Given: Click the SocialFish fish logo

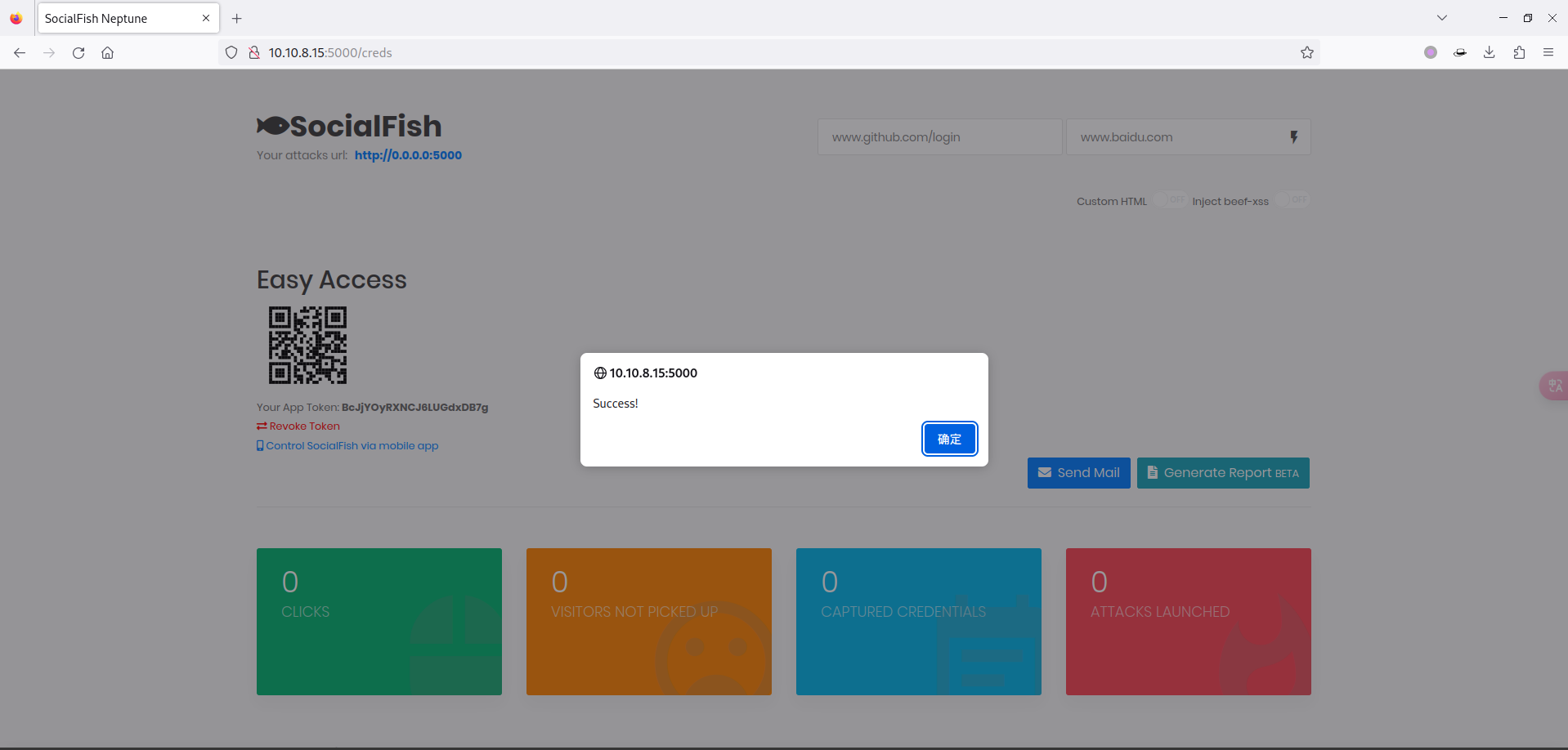Looking at the screenshot, I should click(x=273, y=126).
